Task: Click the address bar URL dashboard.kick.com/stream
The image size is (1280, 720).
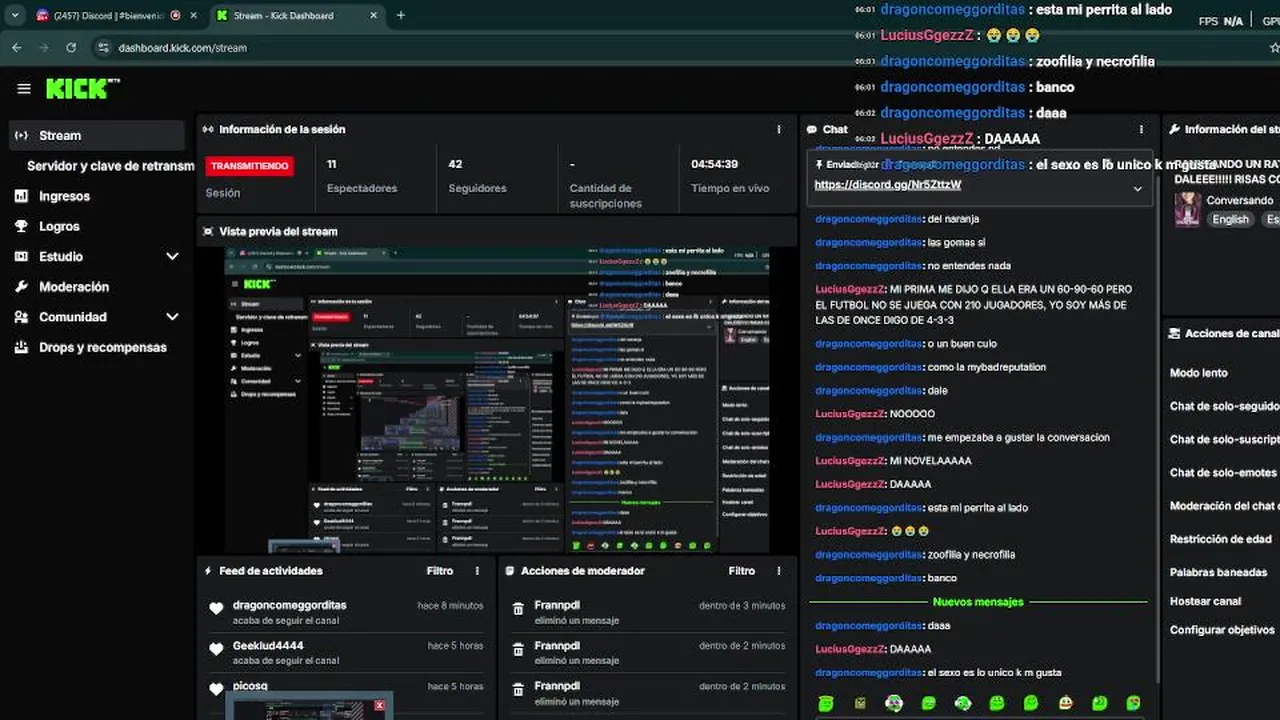Action: 182,47
